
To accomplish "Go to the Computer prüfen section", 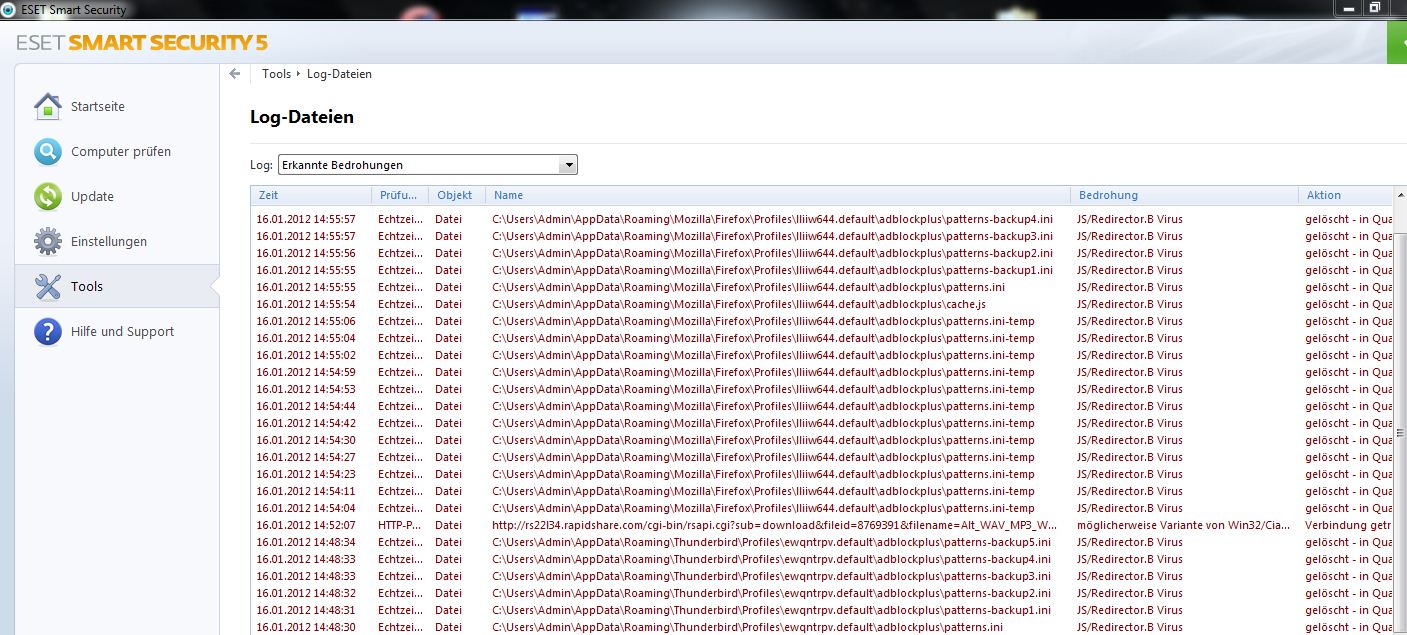I will click(x=120, y=151).
